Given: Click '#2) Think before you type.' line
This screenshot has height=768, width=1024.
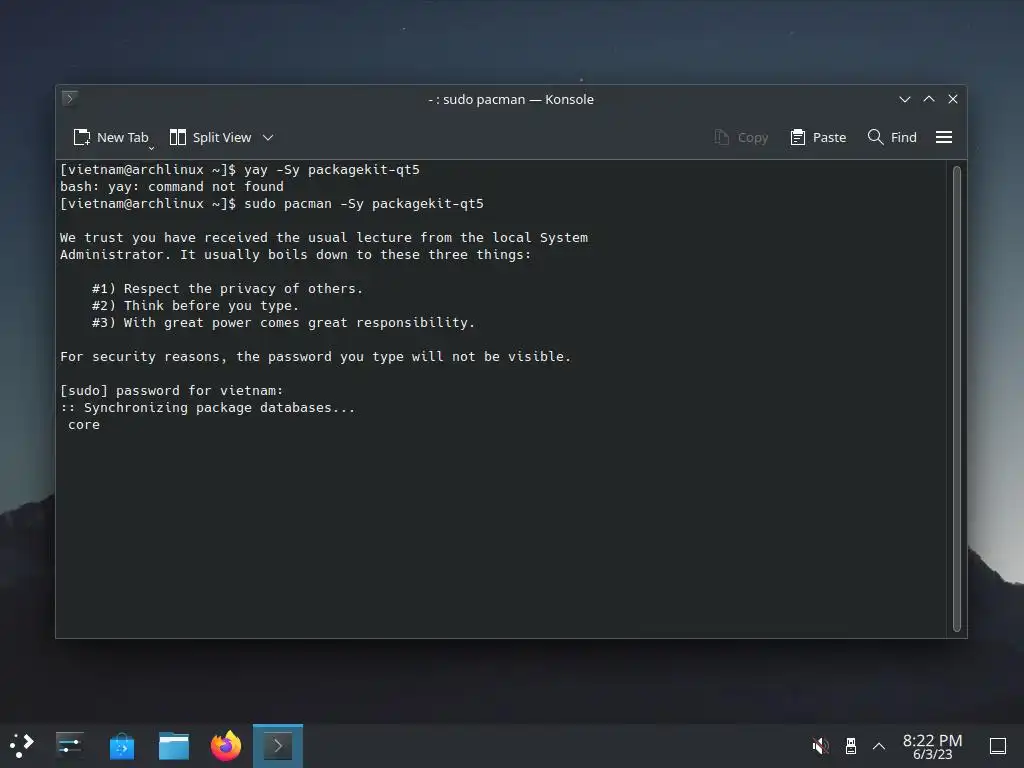Looking at the screenshot, I should [x=195, y=306].
